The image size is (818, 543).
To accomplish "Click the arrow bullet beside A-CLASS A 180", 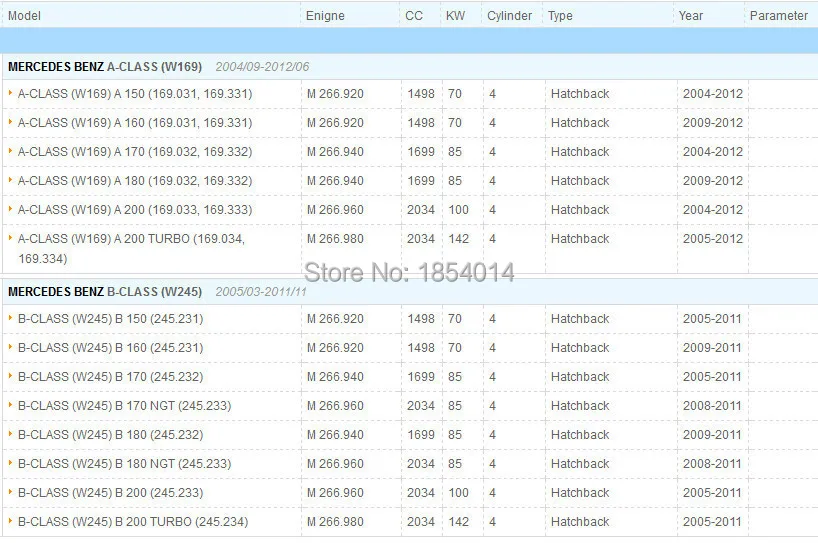I will coord(10,179).
